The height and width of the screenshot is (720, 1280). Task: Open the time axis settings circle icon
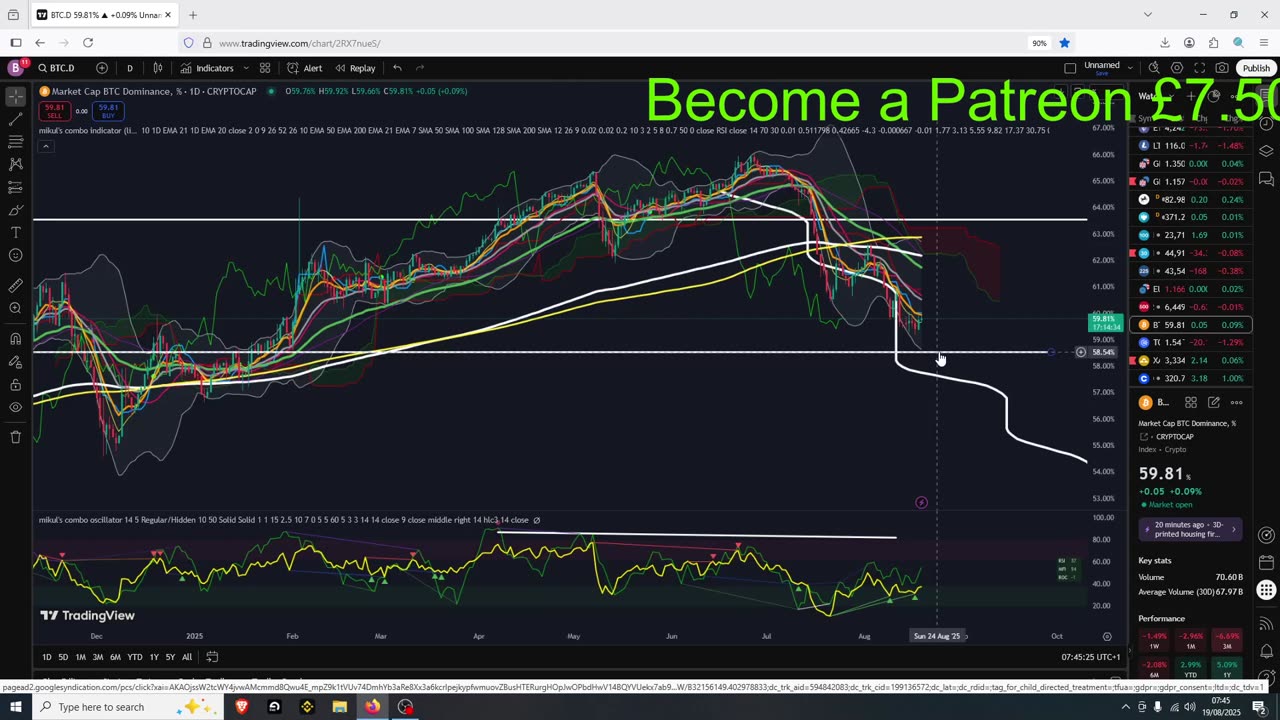pos(1107,636)
